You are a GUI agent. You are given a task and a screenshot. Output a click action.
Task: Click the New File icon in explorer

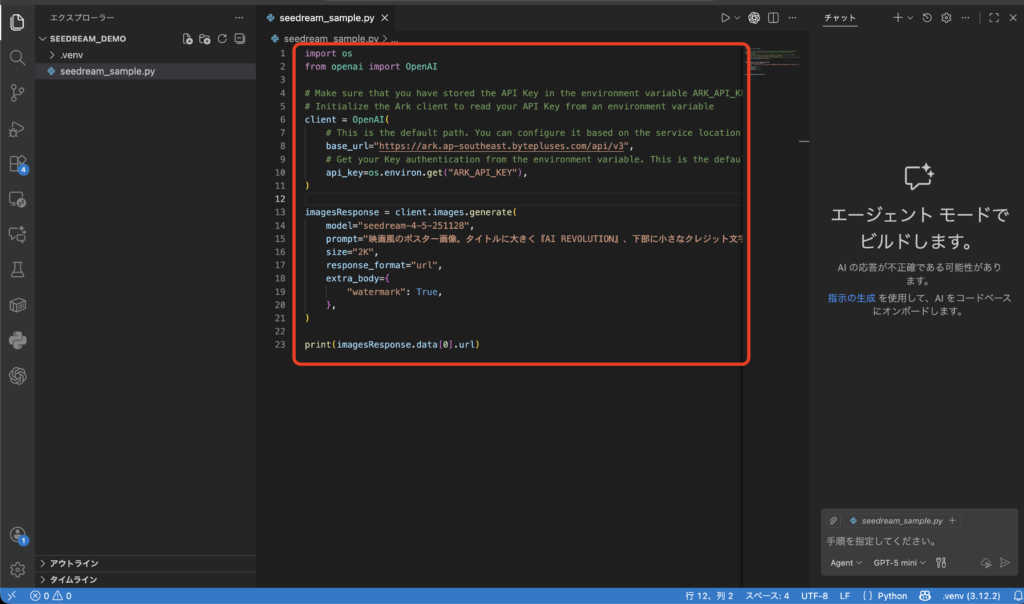point(187,38)
